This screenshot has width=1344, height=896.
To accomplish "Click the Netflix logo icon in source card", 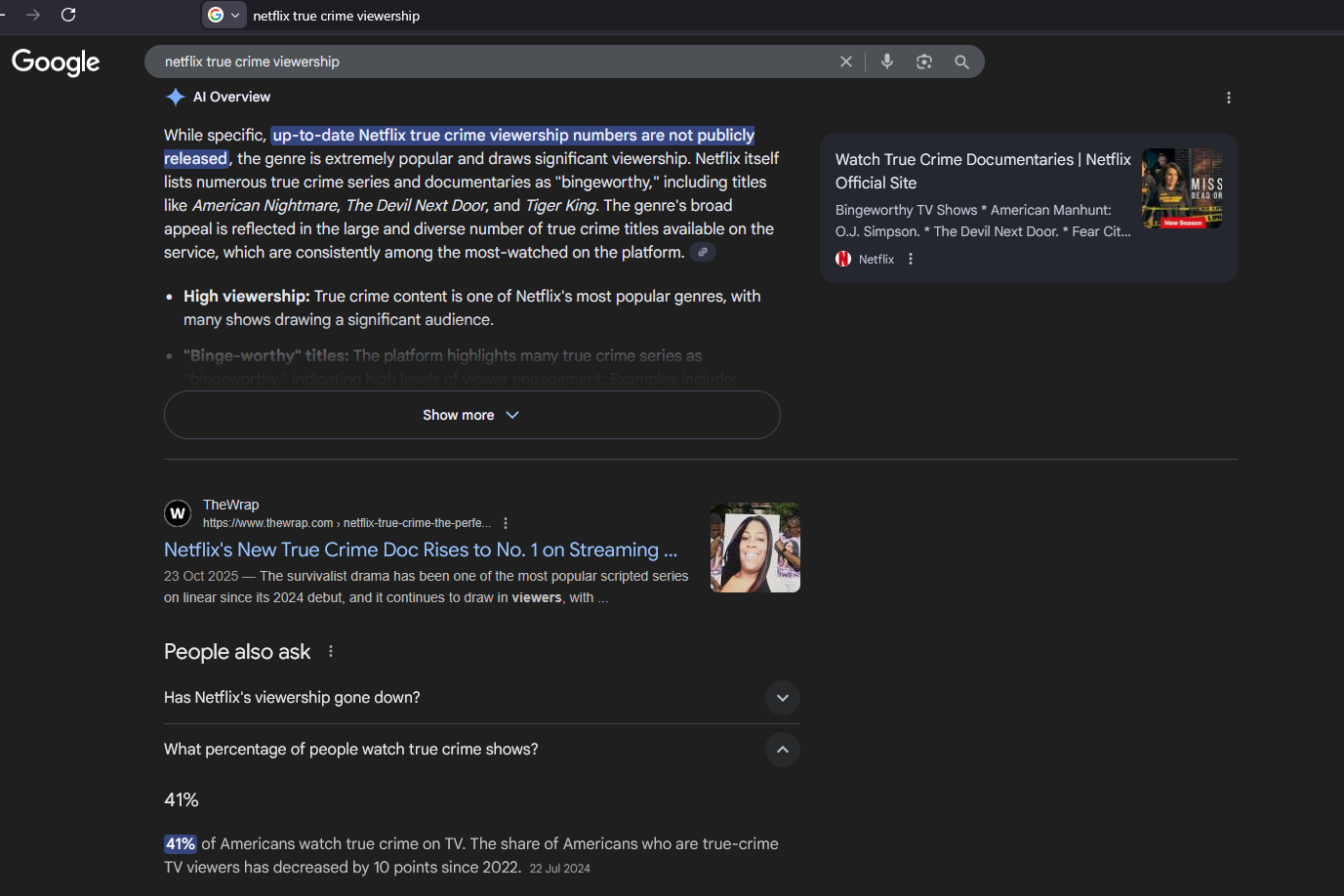I will (x=843, y=259).
